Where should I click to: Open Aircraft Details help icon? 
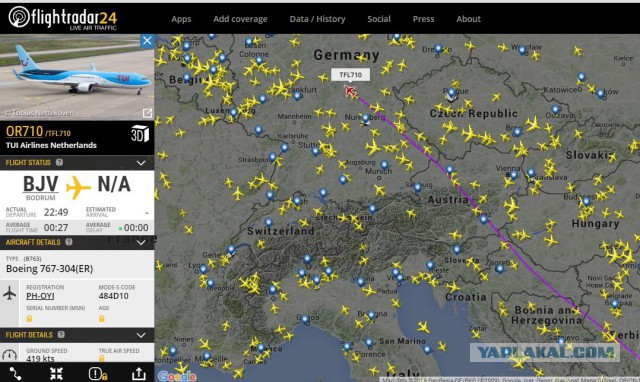(69, 242)
